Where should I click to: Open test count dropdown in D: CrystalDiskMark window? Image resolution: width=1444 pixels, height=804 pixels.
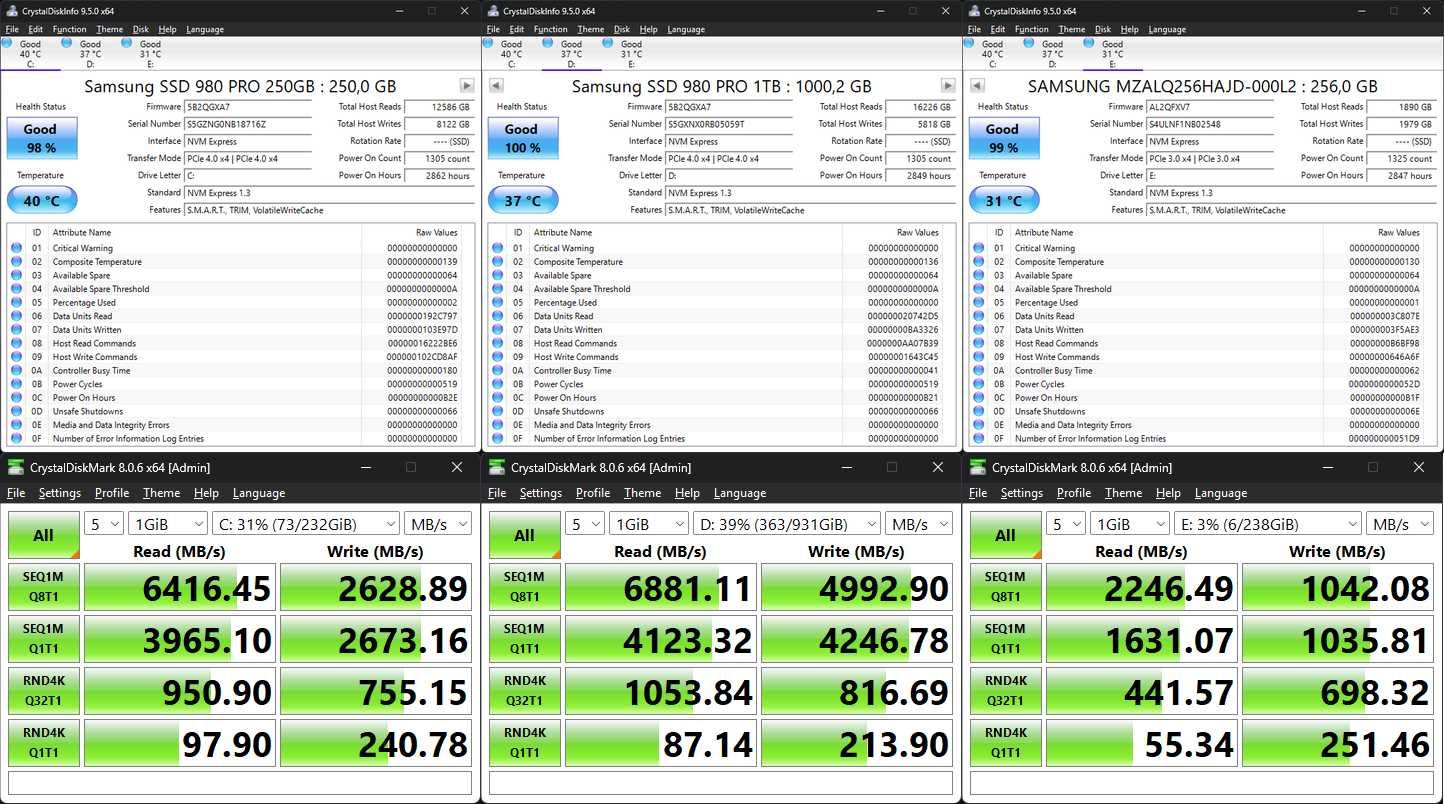click(585, 524)
